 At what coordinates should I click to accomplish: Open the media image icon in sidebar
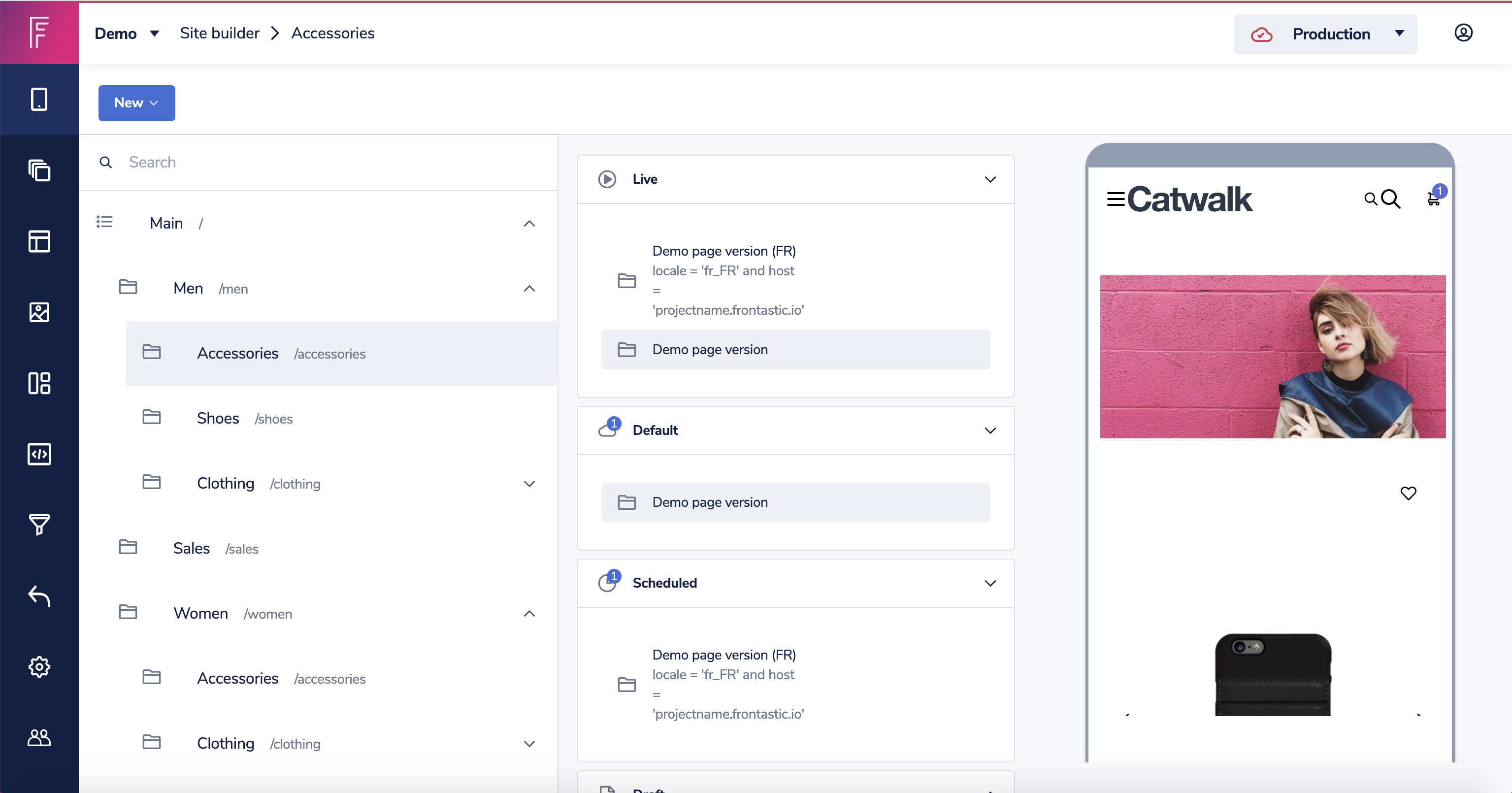tap(39, 312)
